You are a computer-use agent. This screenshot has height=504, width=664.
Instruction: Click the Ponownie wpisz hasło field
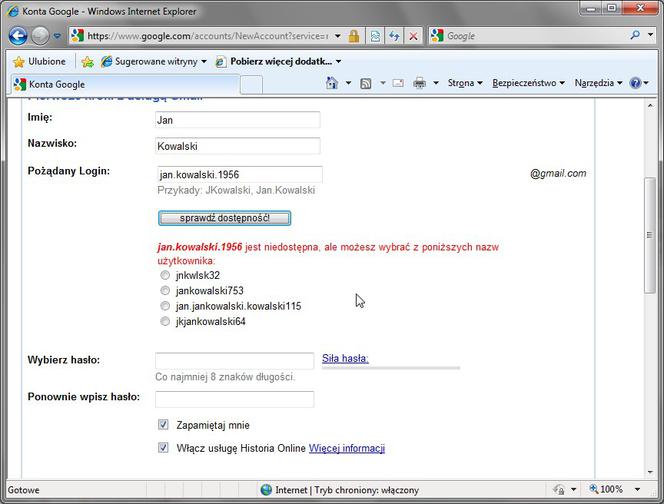235,399
